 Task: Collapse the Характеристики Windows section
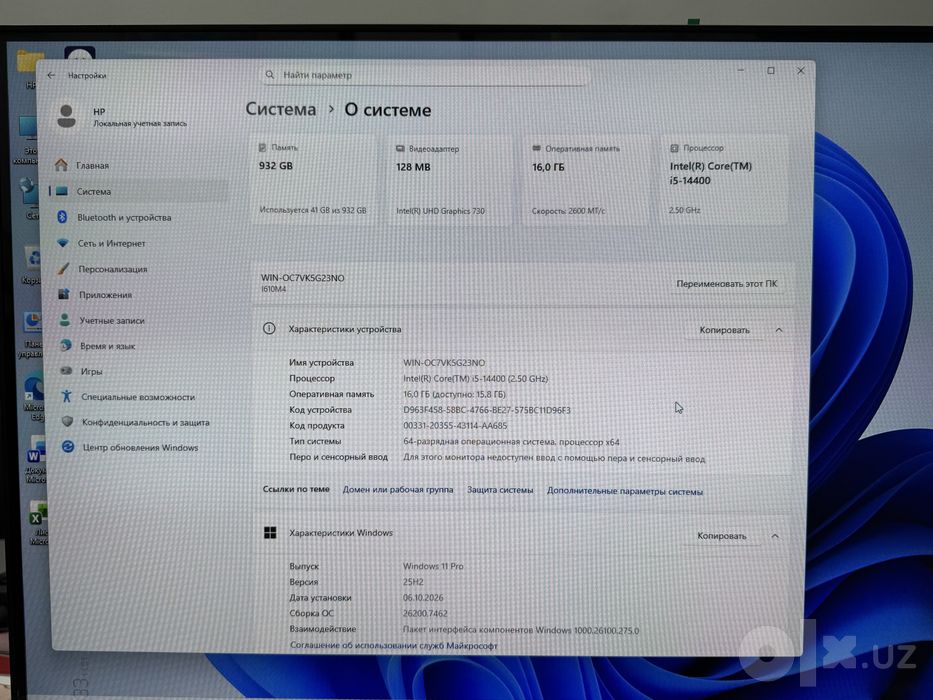pyautogui.click(x=775, y=536)
